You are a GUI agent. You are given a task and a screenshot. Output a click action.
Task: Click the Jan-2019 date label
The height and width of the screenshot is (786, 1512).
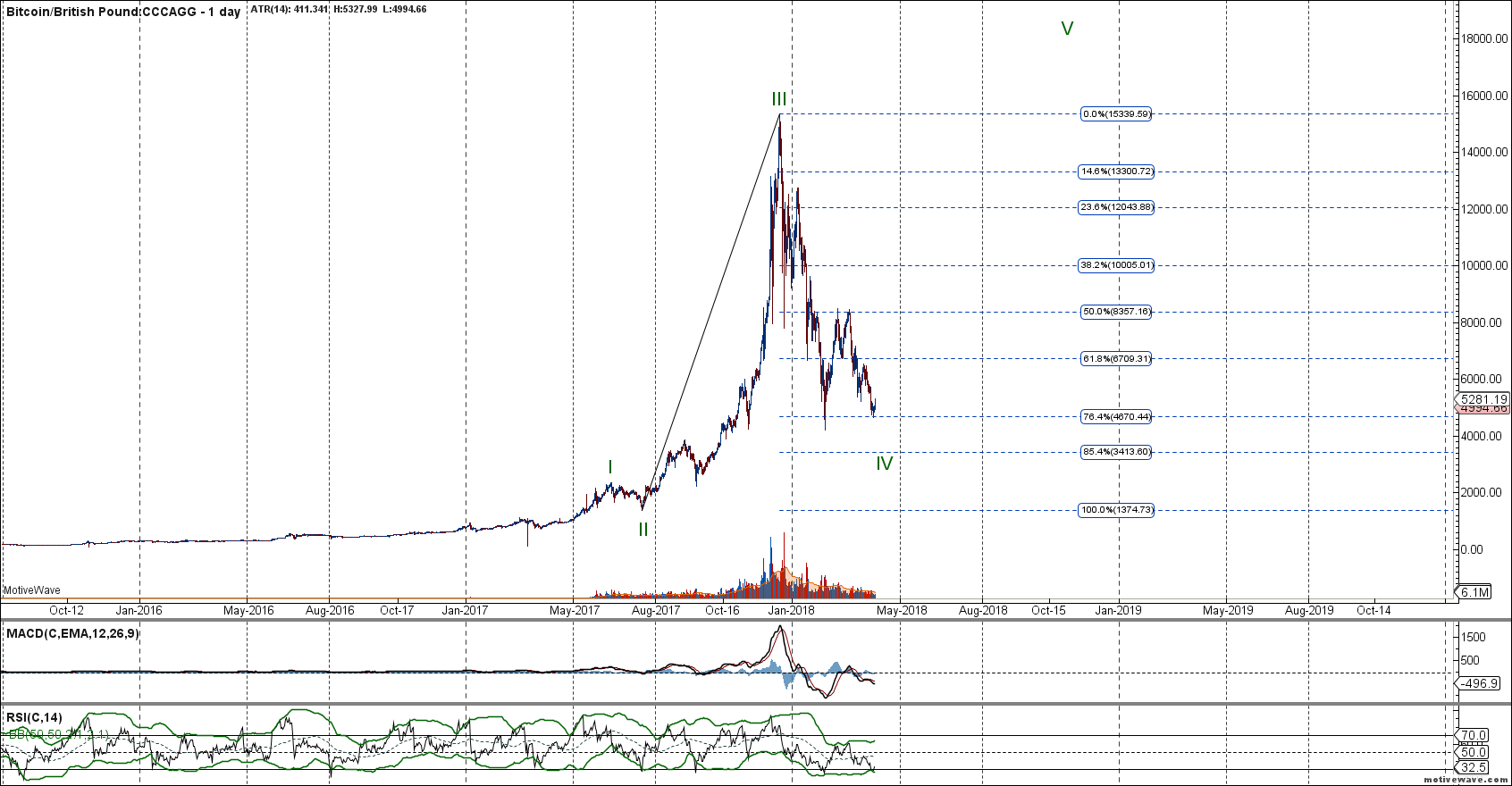(x=1119, y=611)
